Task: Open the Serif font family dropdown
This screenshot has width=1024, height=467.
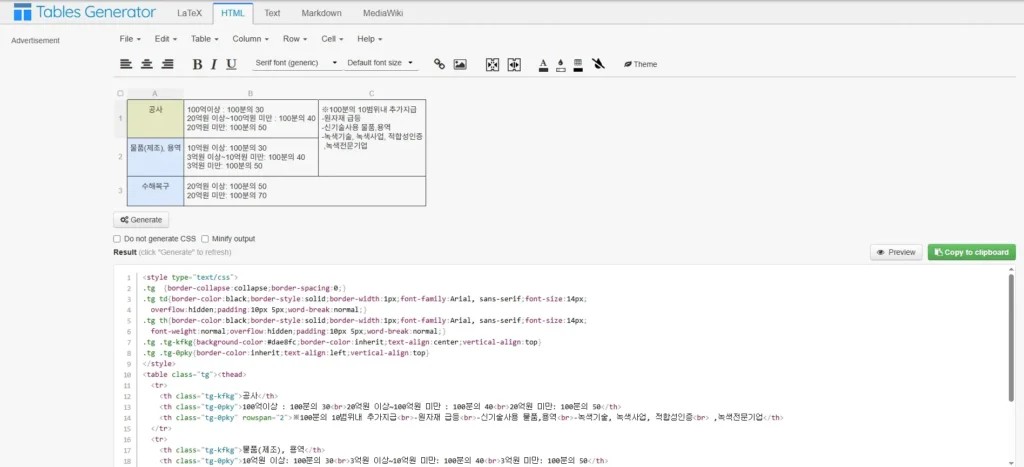Action: click(296, 63)
